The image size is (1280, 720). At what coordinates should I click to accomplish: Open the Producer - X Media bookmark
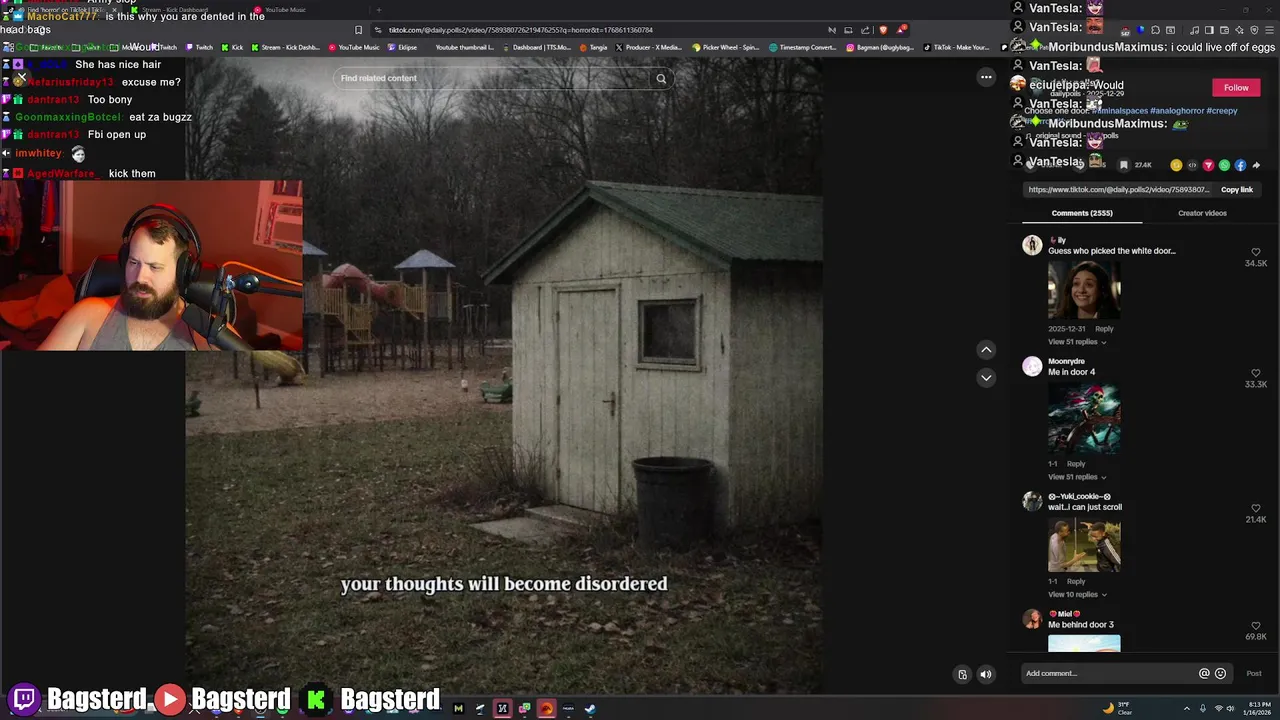click(648, 47)
